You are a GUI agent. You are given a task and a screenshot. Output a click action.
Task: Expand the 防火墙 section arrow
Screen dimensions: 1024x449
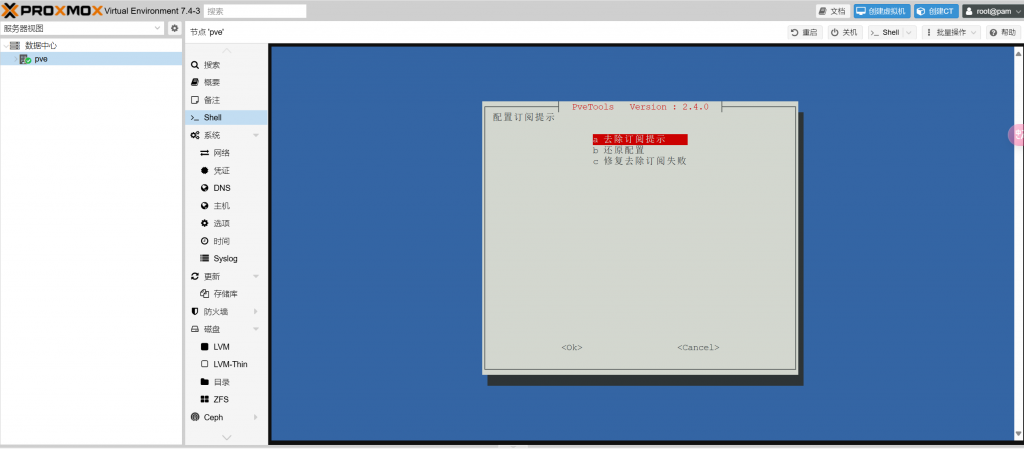pyautogui.click(x=256, y=311)
